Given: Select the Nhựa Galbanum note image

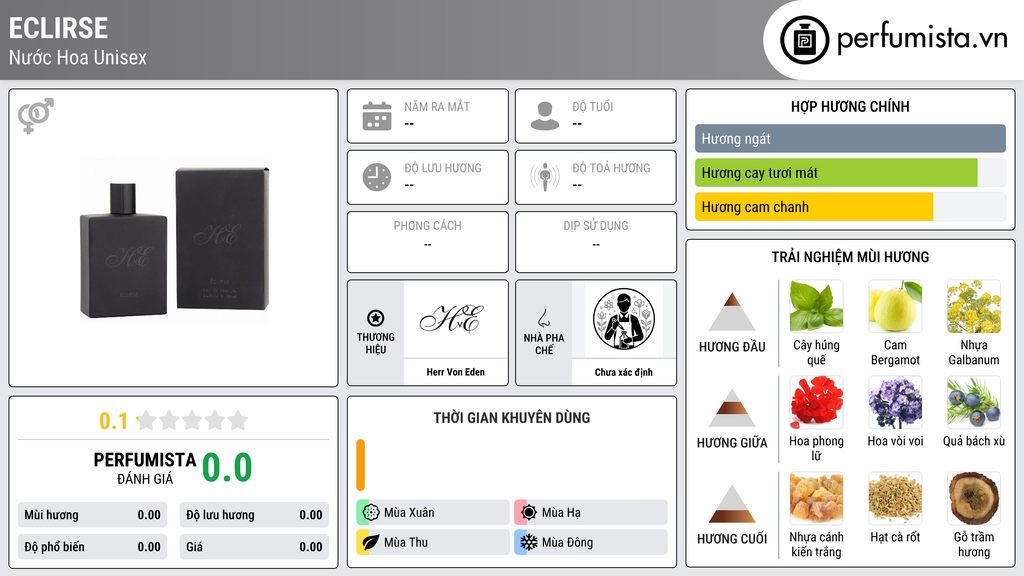Looking at the screenshot, I should click(x=974, y=306).
